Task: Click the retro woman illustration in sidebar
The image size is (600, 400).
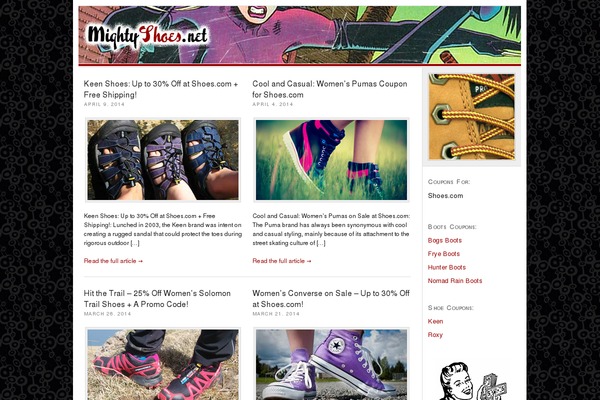Action: [x=471, y=381]
